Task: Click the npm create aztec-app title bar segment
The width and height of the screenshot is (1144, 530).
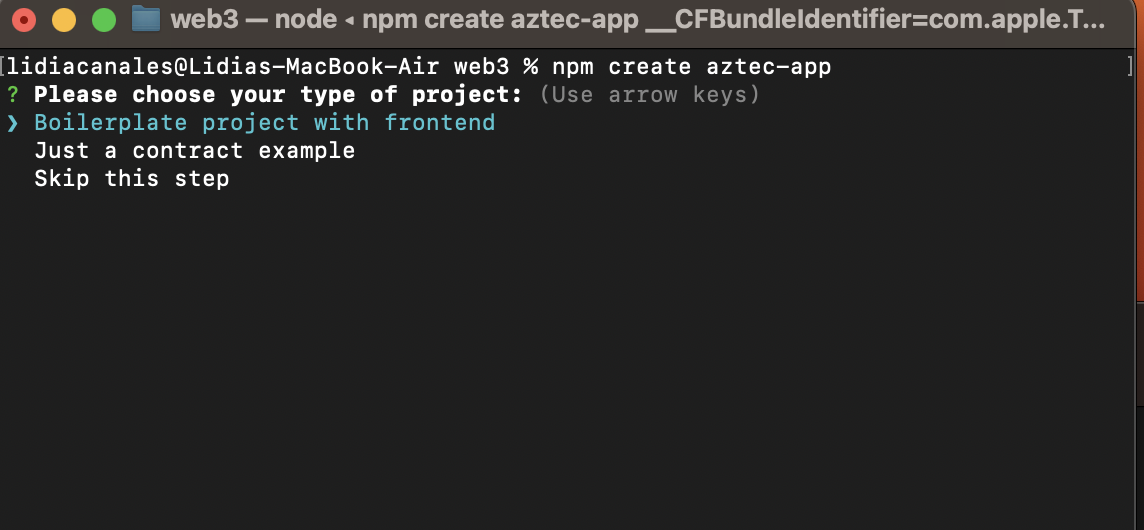Action: pos(500,20)
